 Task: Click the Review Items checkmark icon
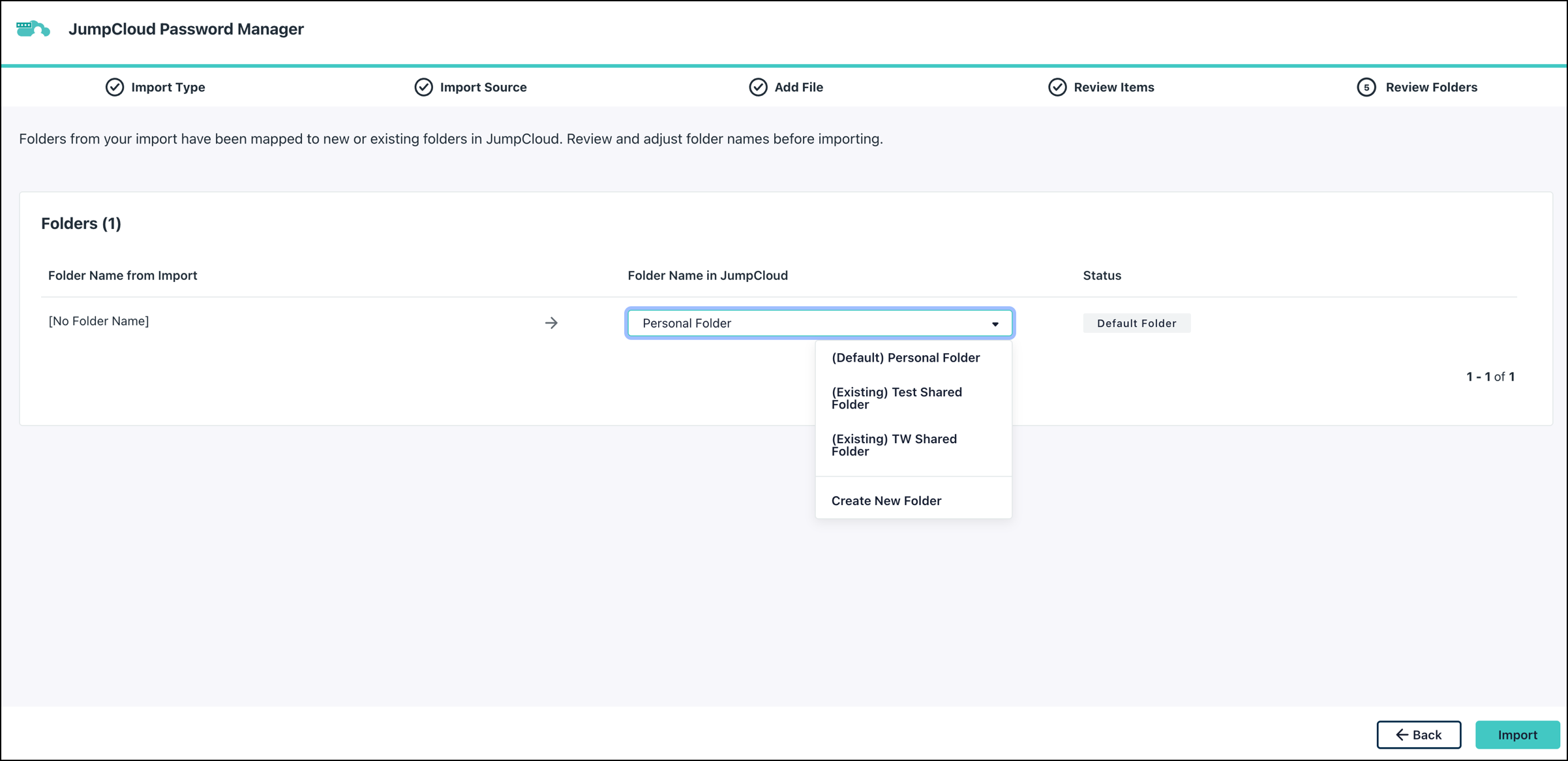pos(1057,87)
